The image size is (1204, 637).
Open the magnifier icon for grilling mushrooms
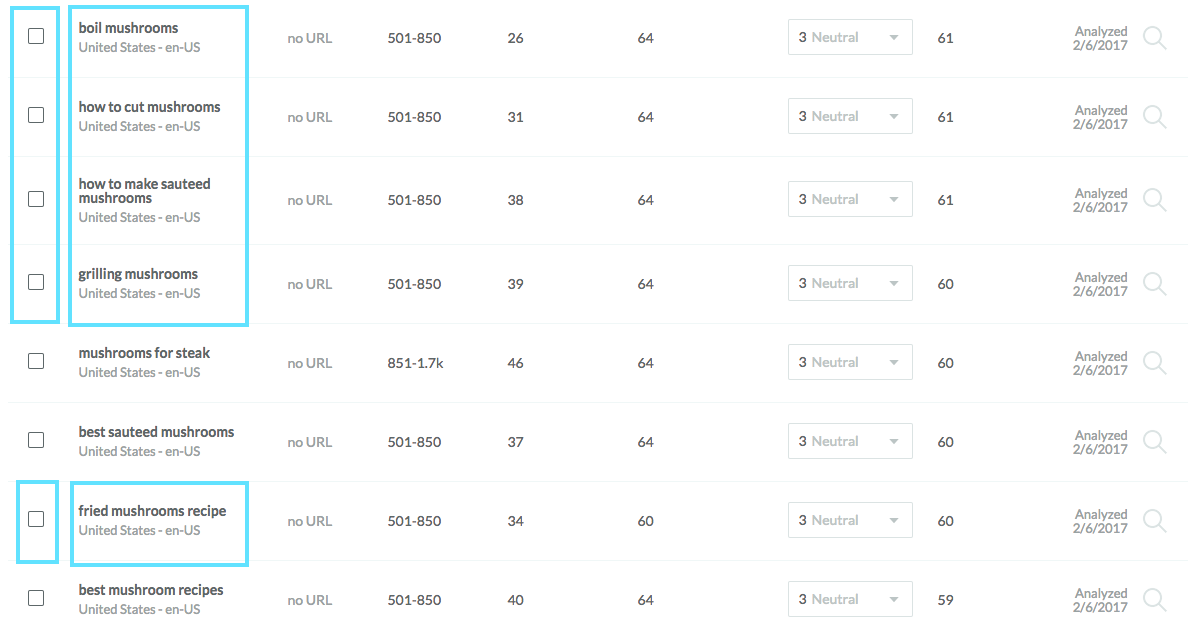point(1154,284)
